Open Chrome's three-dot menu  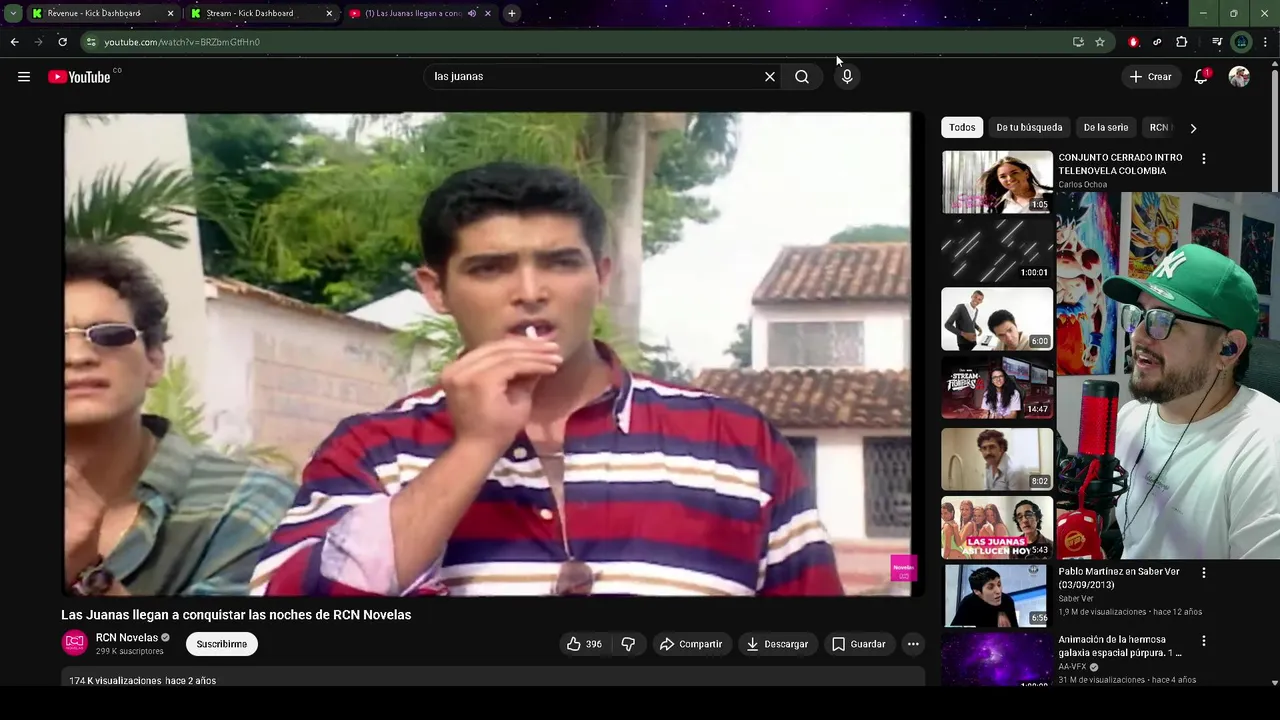pos(1265,42)
